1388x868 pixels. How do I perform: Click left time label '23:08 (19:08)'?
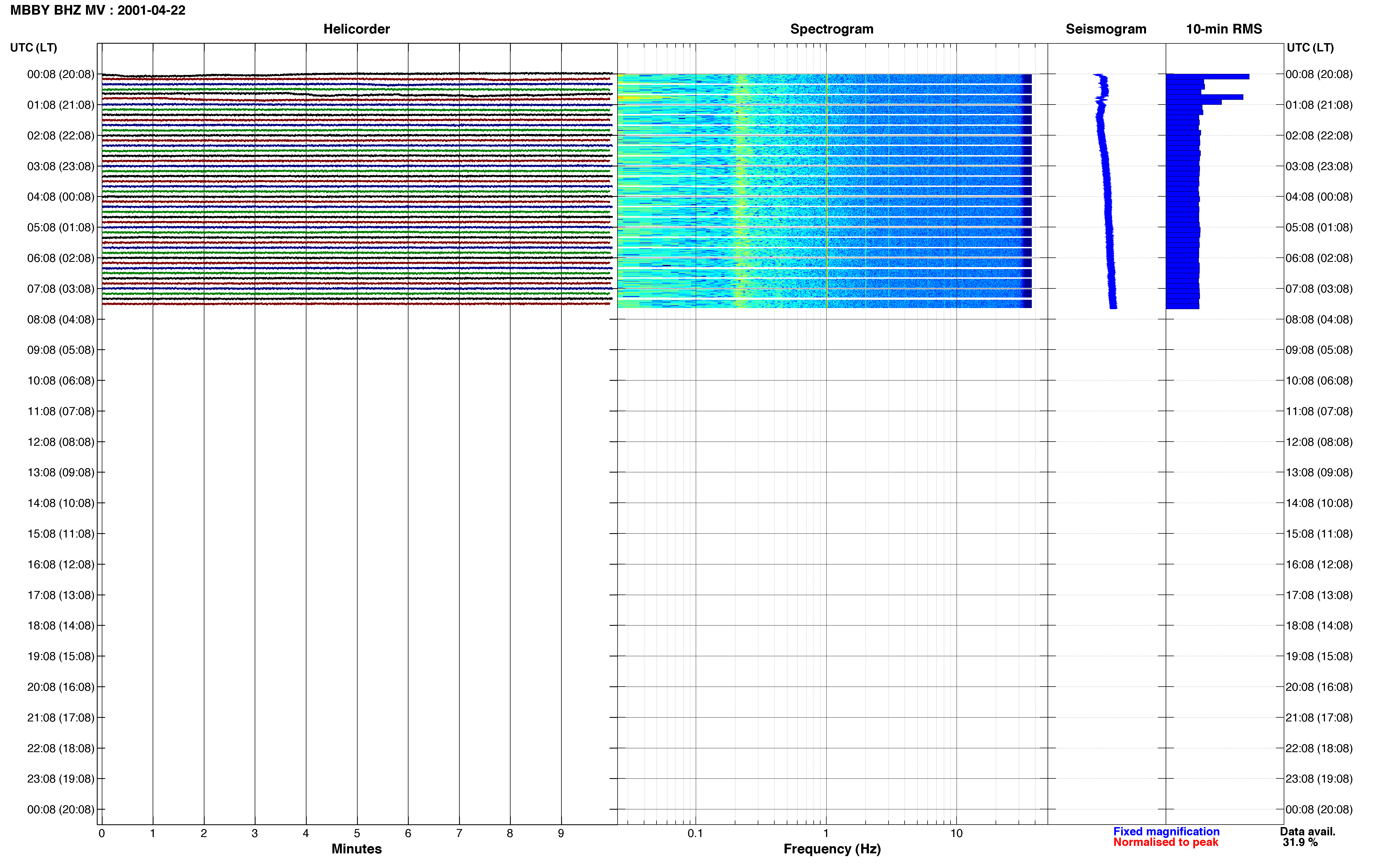point(60,779)
